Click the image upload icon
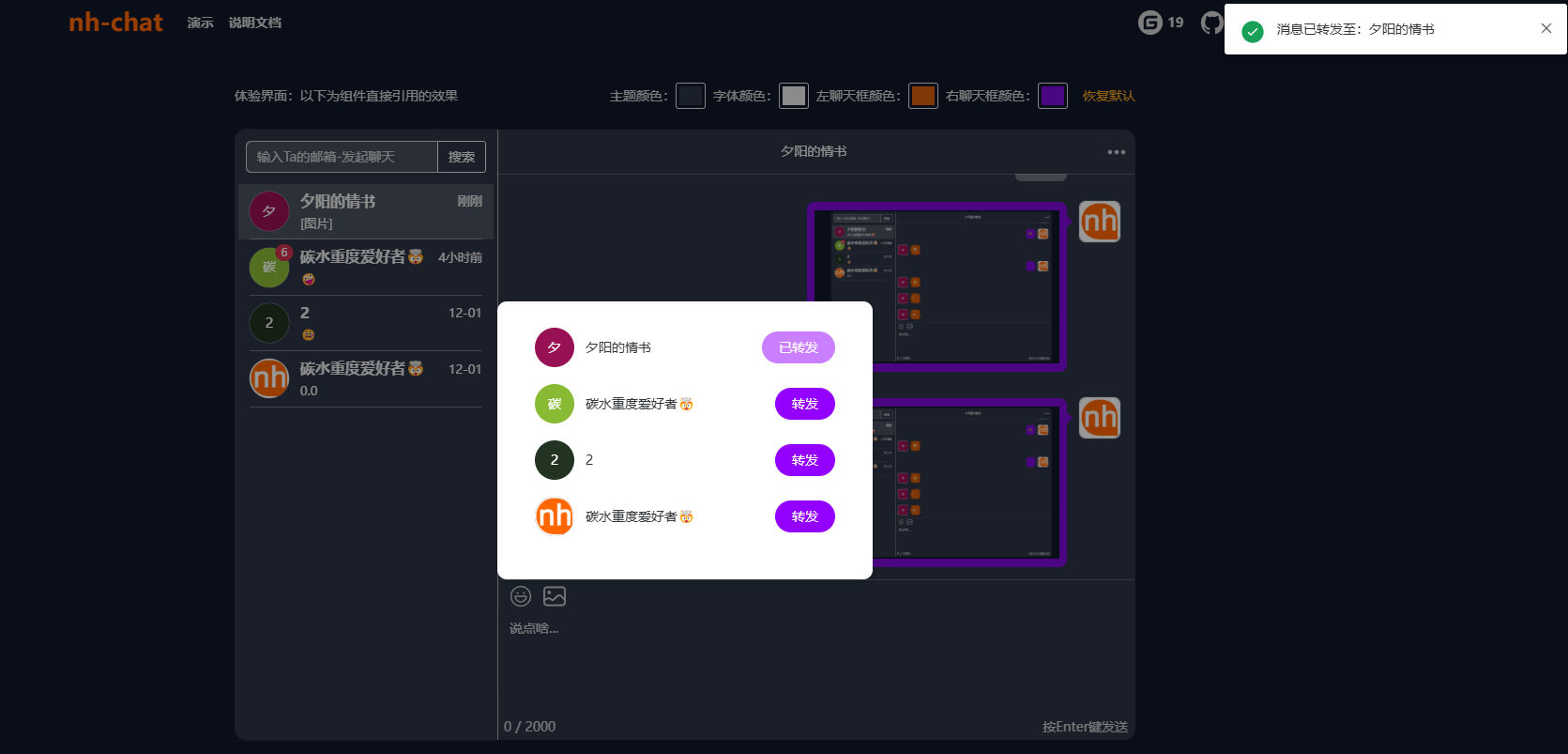The image size is (1568, 754). [x=555, y=596]
